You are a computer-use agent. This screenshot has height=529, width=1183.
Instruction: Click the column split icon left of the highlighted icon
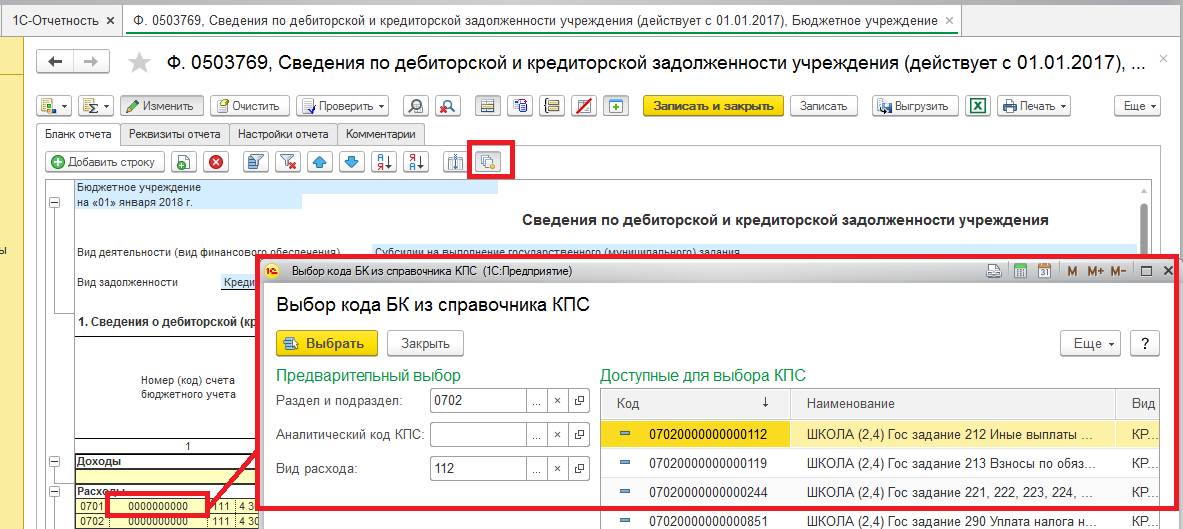pos(455,161)
